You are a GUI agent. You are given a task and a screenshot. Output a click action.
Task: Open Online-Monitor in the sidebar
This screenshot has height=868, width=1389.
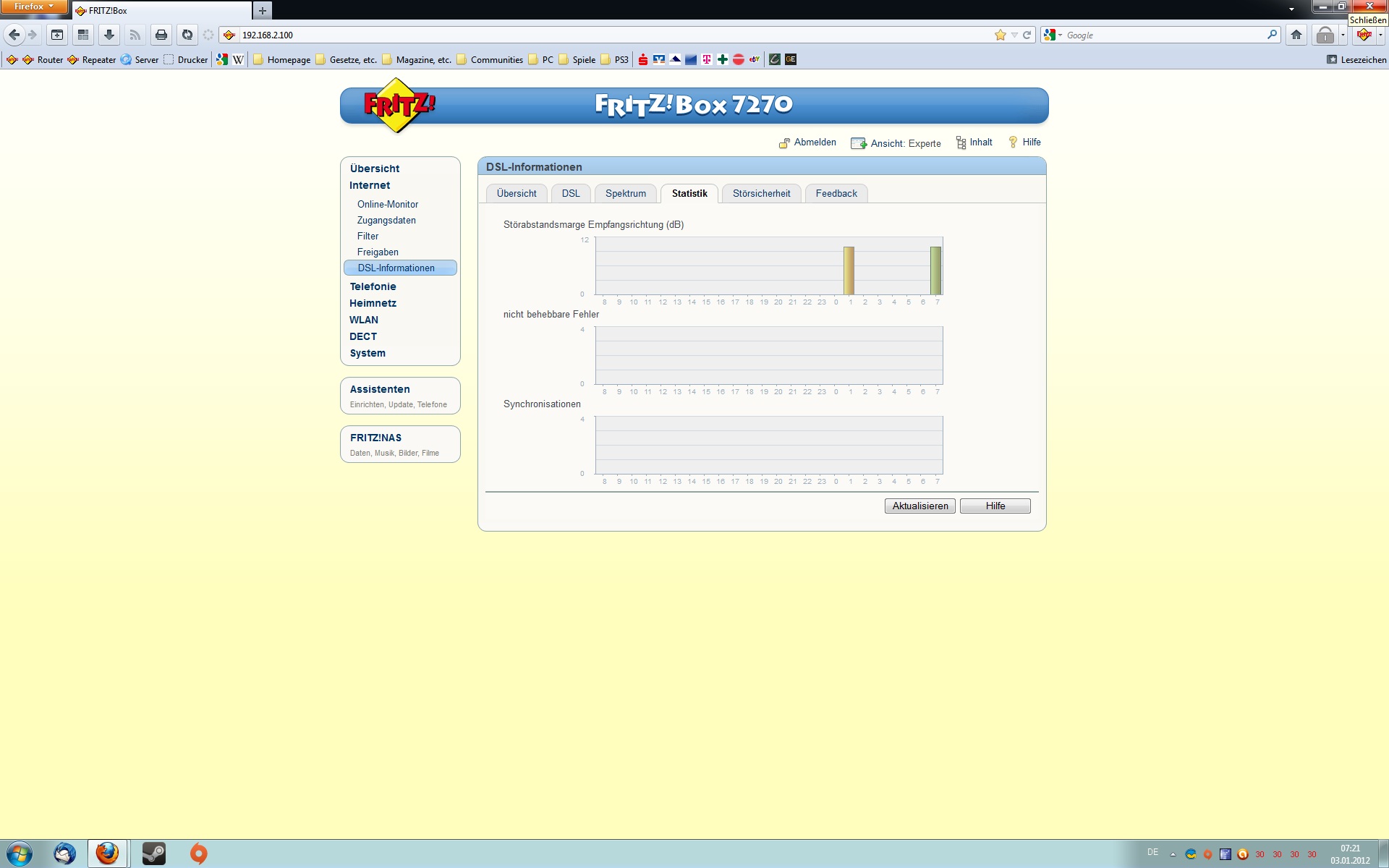387,205
